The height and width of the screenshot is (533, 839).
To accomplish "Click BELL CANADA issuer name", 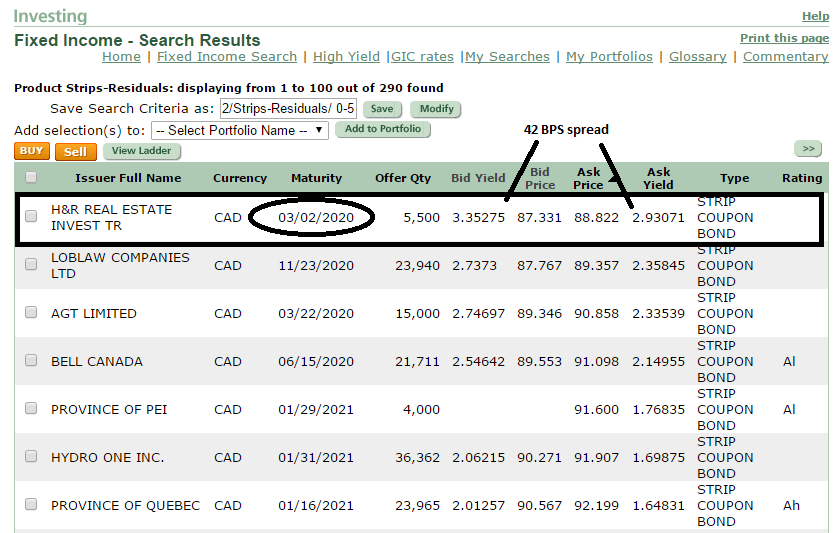I will (x=97, y=362).
